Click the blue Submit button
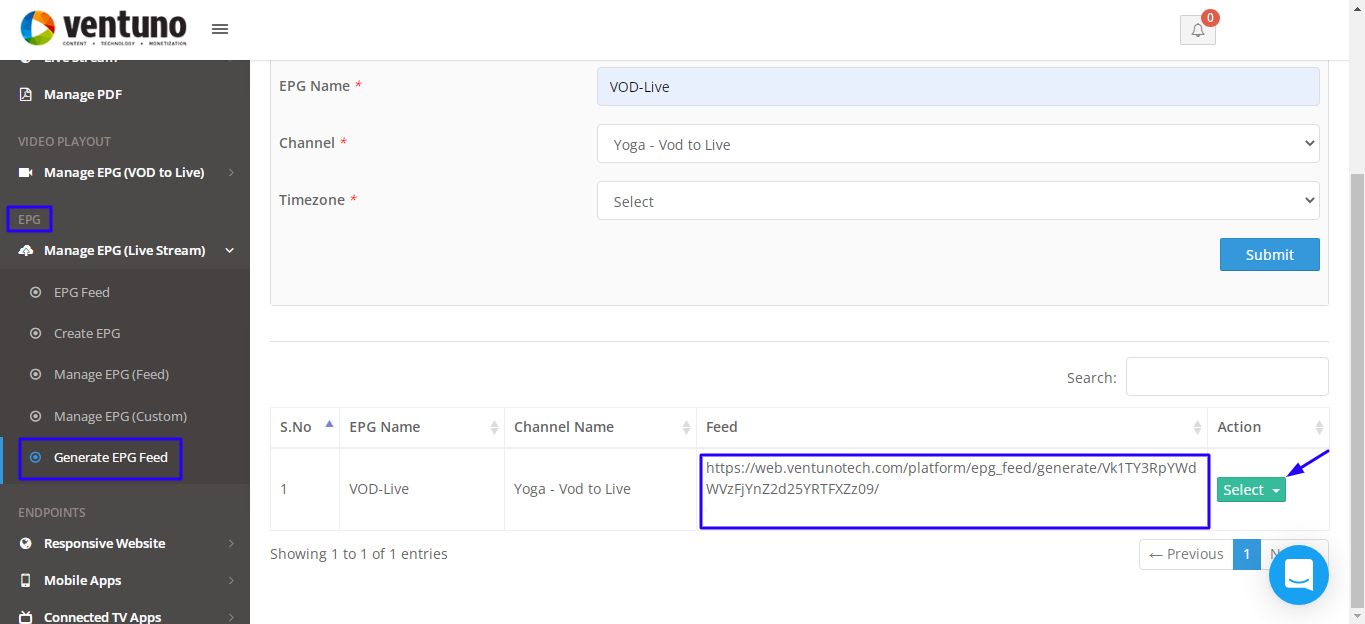Screen dimensions: 1365x624 1269,254
